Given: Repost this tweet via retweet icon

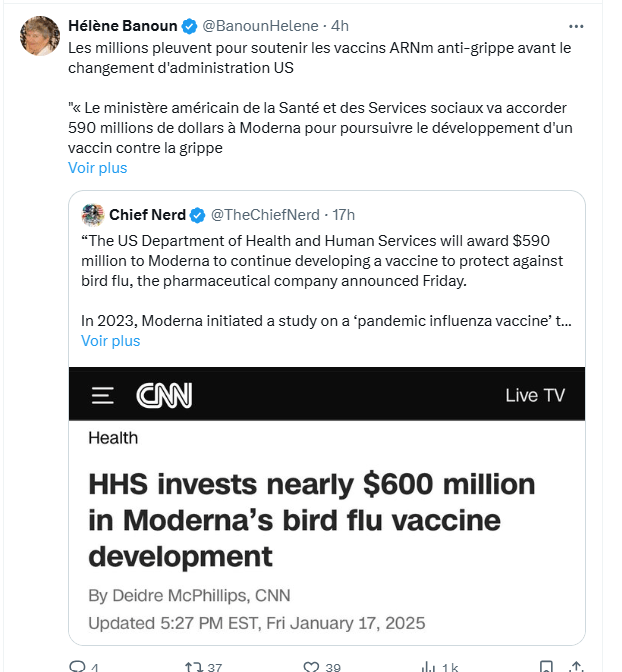Looking at the screenshot, I should pos(194,665).
